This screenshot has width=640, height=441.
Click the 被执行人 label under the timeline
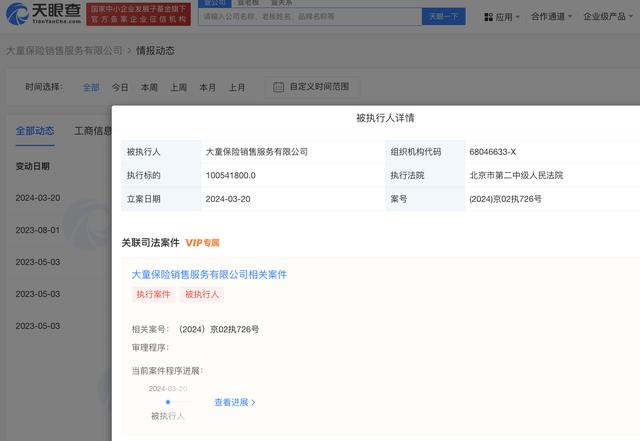(168, 416)
